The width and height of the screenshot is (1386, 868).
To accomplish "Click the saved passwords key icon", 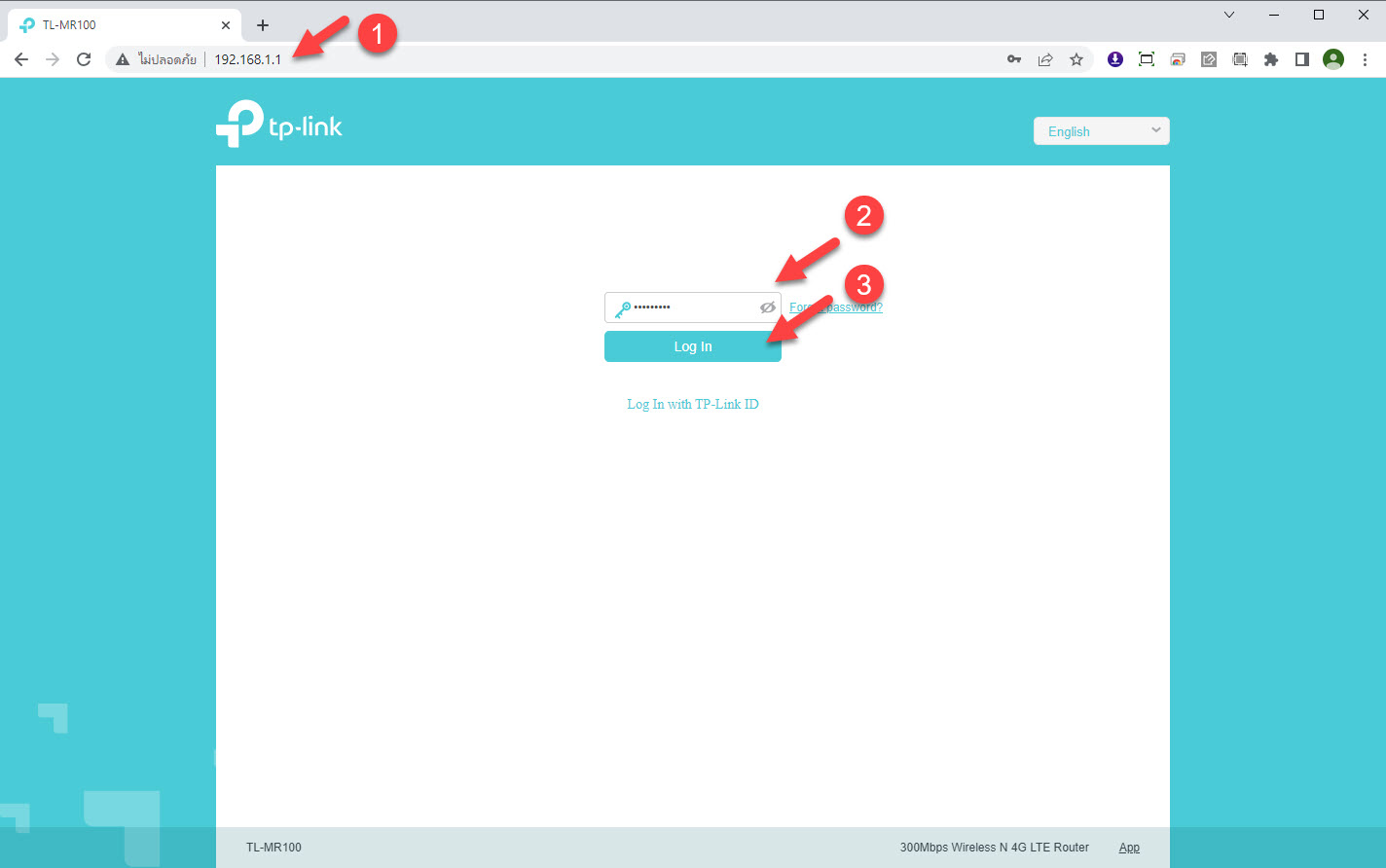I will point(1014,59).
